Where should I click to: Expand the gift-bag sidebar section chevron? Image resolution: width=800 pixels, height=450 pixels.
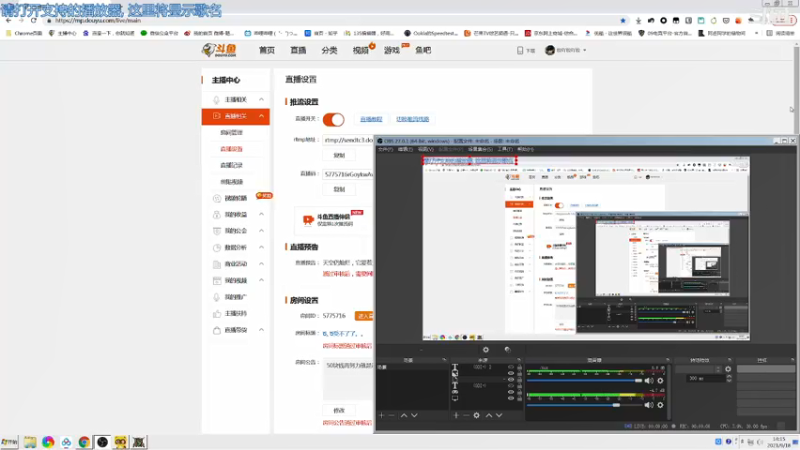click(x=261, y=330)
